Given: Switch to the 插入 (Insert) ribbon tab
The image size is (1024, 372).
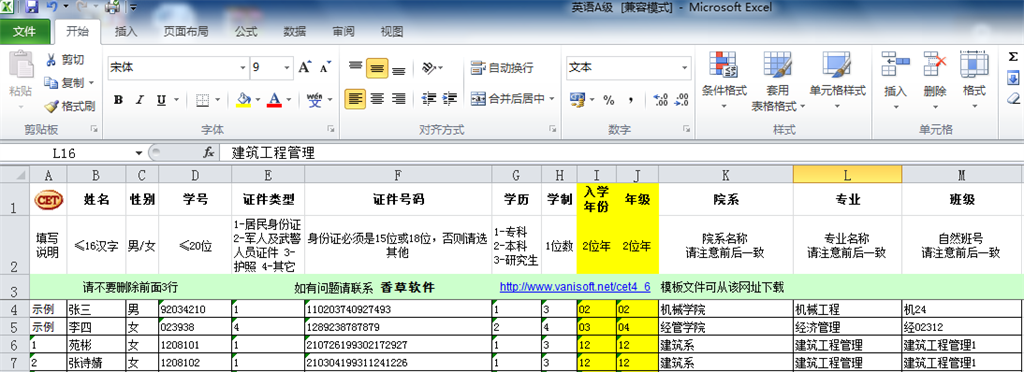Looking at the screenshot, I should tap(126, 31).
